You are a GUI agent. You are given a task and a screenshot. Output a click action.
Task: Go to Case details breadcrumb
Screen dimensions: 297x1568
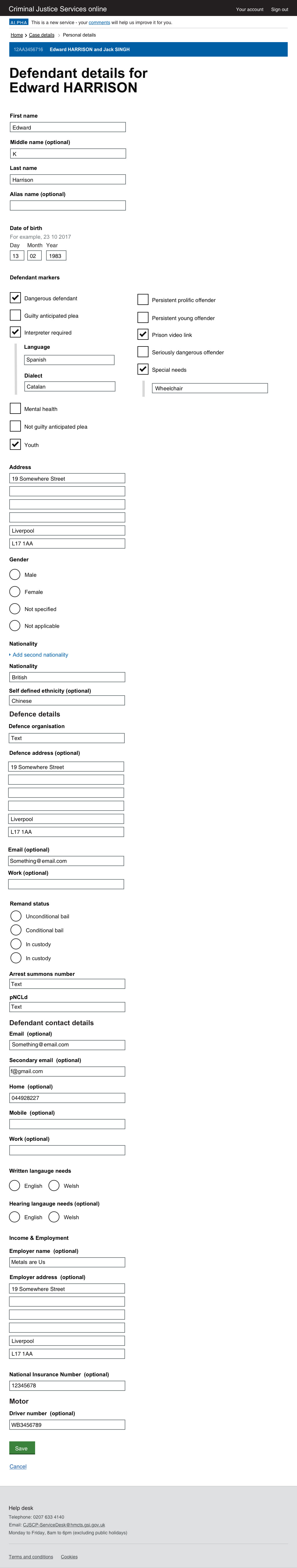click(42, 35)
